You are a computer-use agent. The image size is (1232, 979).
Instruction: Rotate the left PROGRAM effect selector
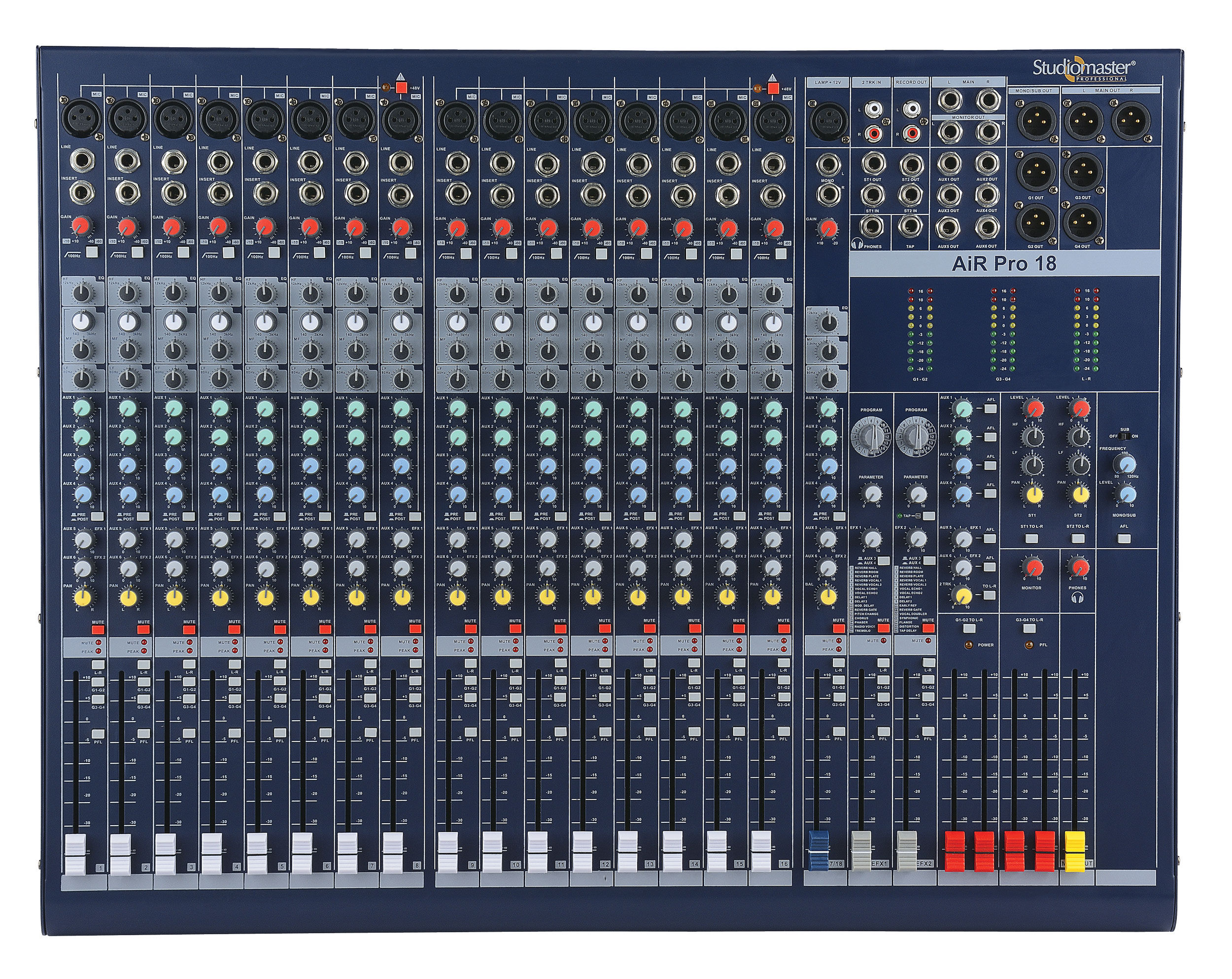pos(870,435)
